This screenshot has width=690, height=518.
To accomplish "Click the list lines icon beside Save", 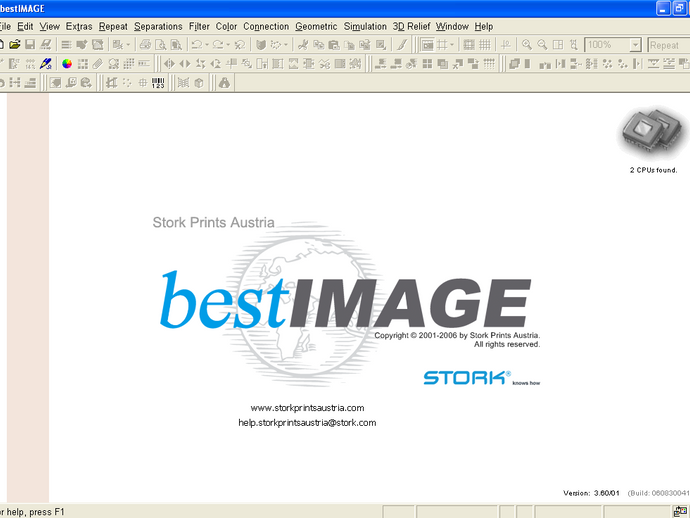I will pyautogui.click(x=66, y=44).
